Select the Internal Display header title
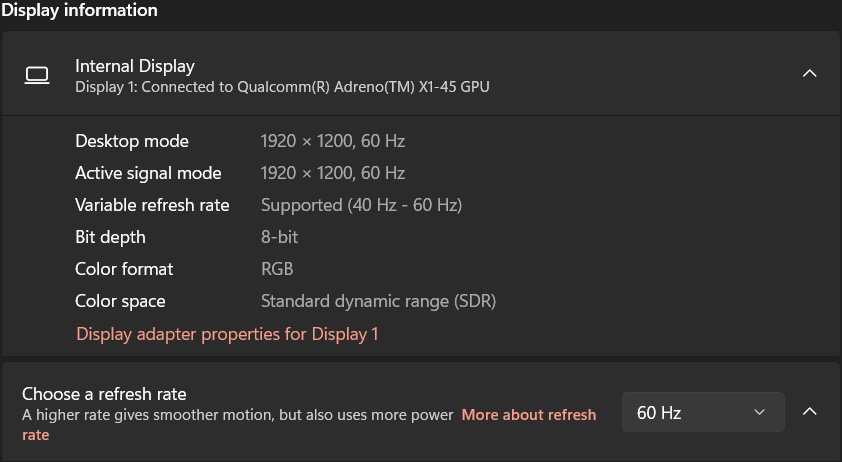Viewport: 842px width, 462px height. point(135,66)
